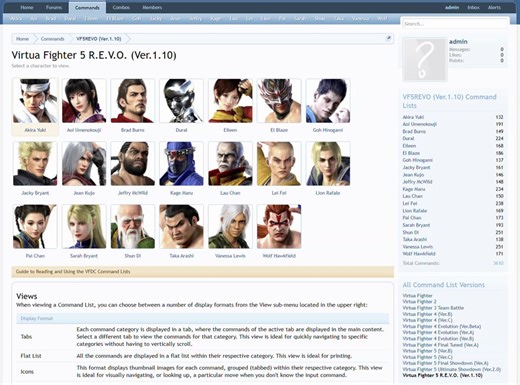This screenshot has height=385, width=520.
Task: Open Shun Di in sidebar command list
Action: click(411, 232)
